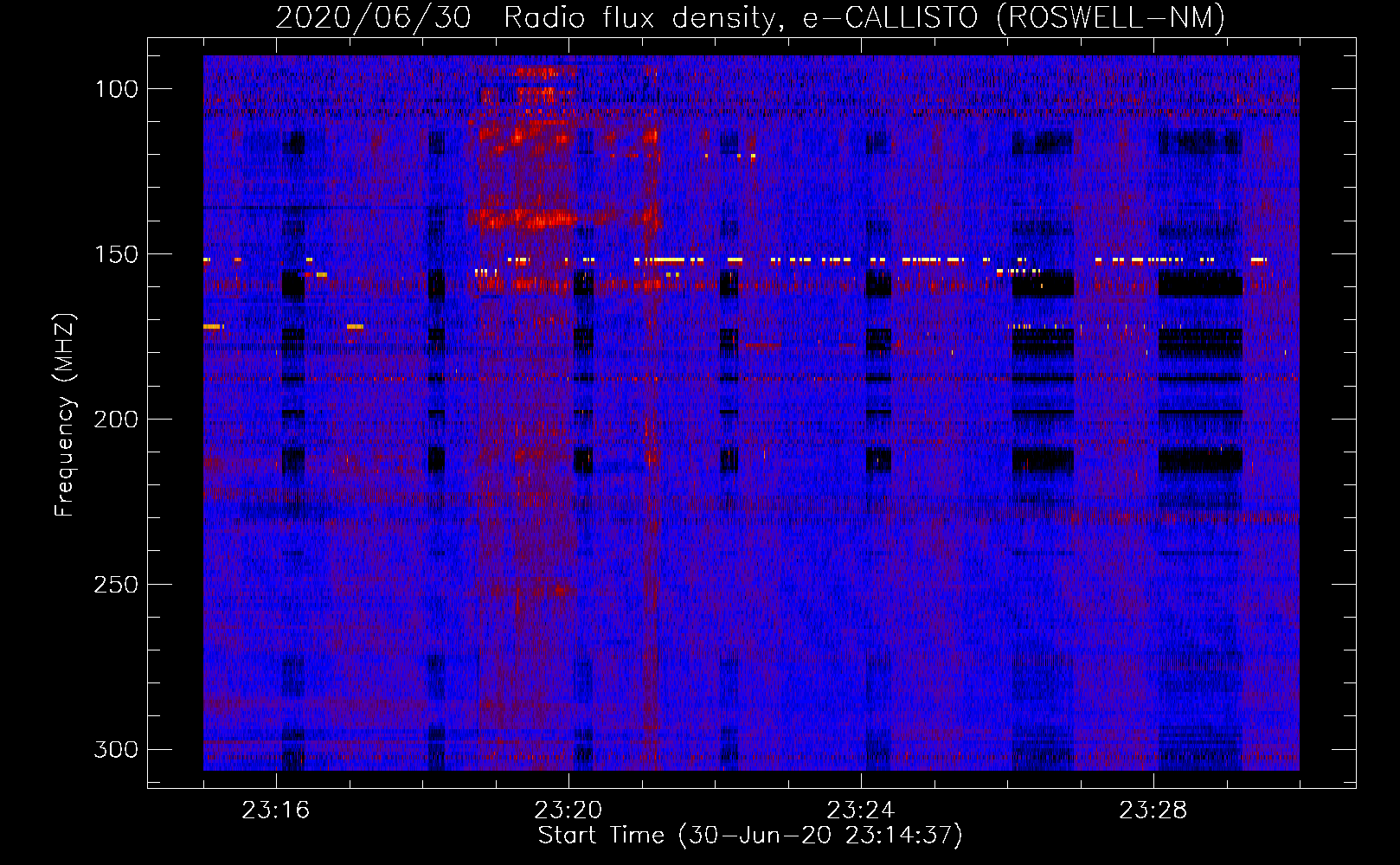Click the 'Start Time (30-Jun-20 23:14:37)' label
This screenshot has height=865, width=1400.
pyautogui.click(x=750, y=836)
